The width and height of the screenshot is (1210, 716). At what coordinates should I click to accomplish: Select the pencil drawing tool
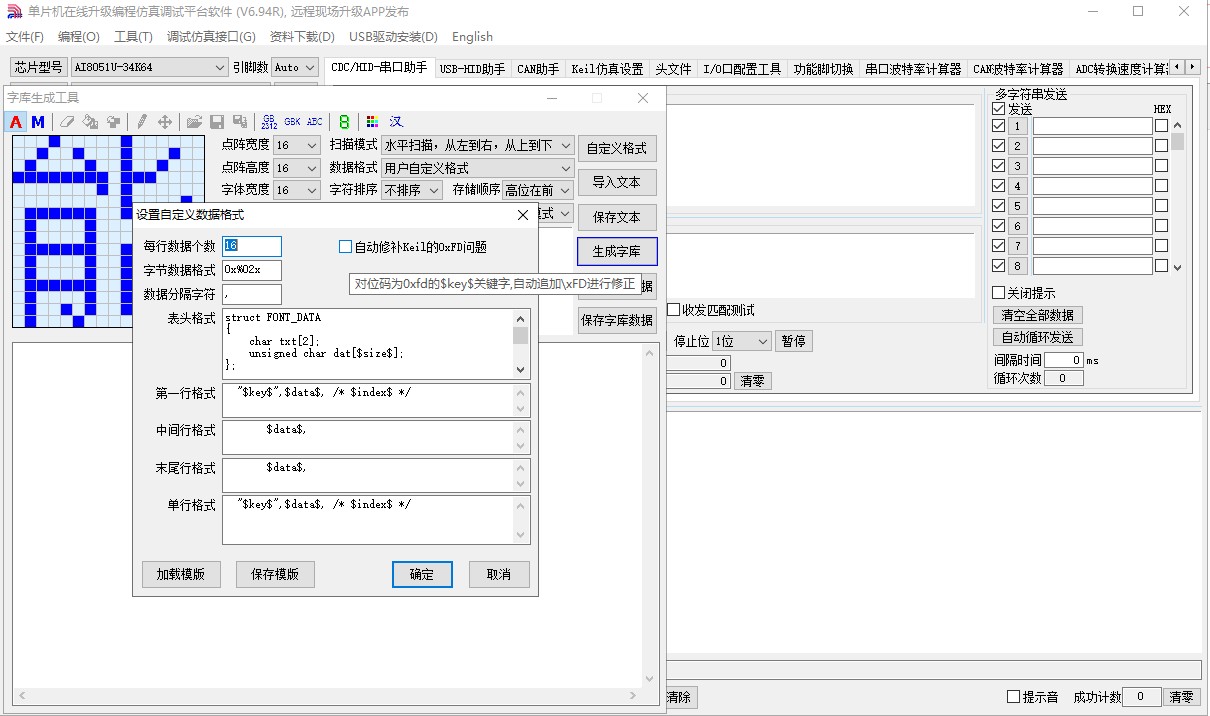[141, 122]
